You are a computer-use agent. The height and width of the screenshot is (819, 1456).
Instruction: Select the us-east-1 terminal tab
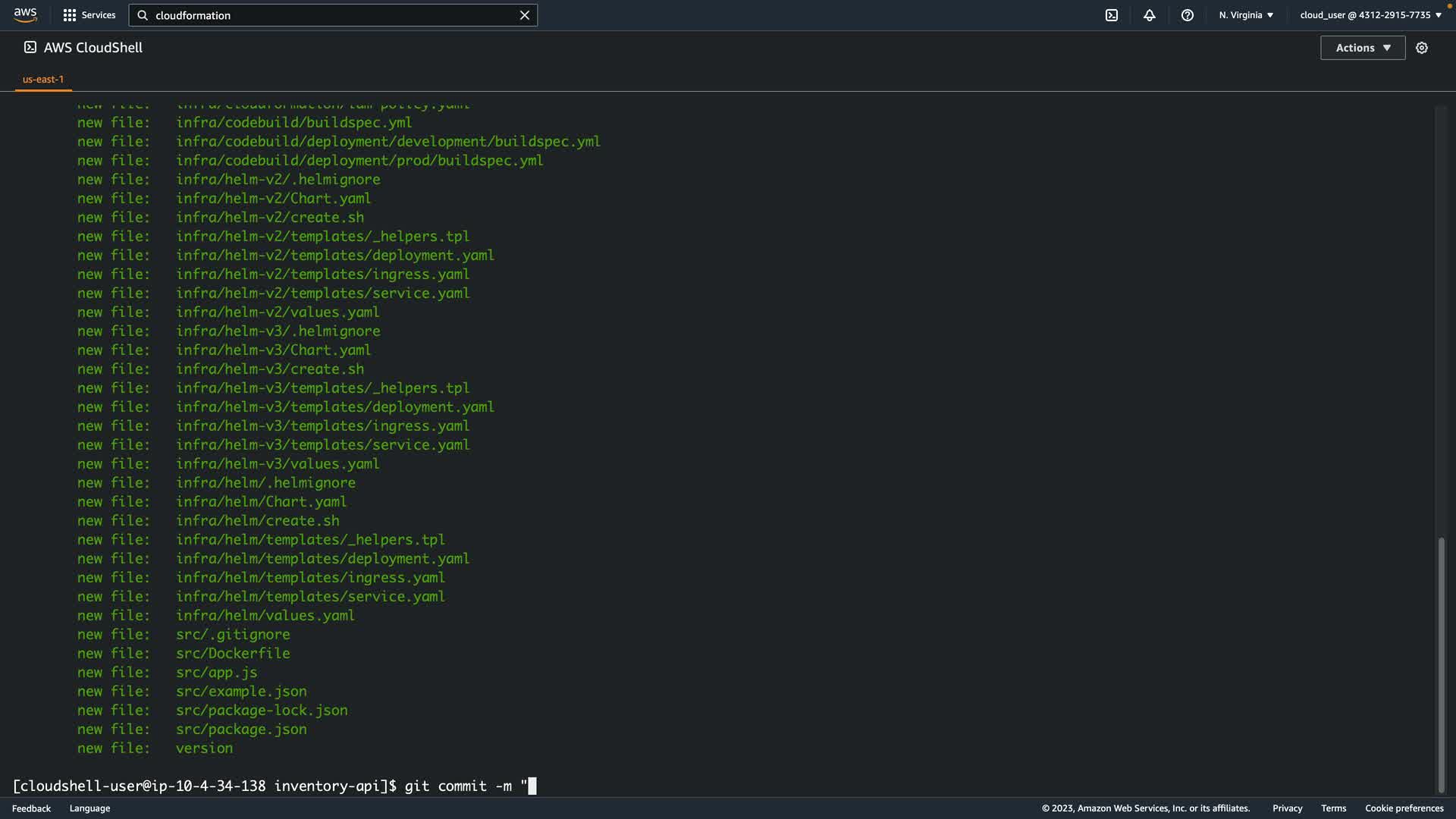(x=43, y=79)
